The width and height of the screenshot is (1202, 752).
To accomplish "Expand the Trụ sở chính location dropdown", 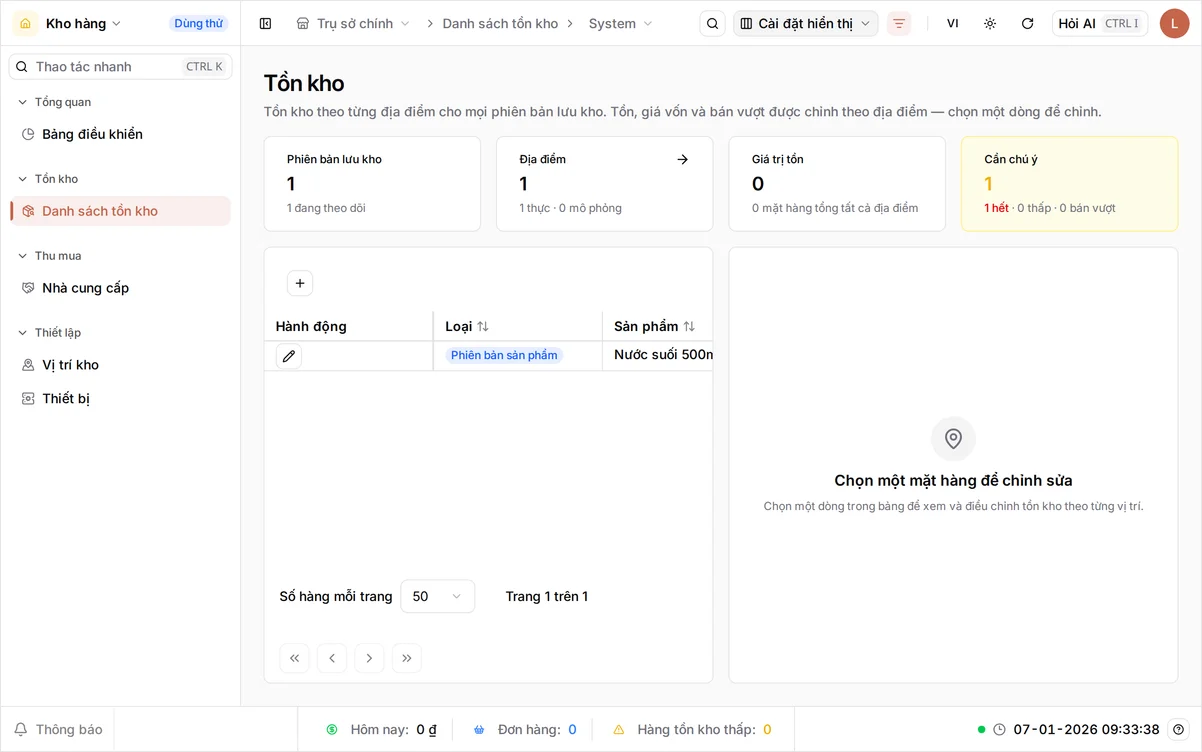I will click(354, 23).
